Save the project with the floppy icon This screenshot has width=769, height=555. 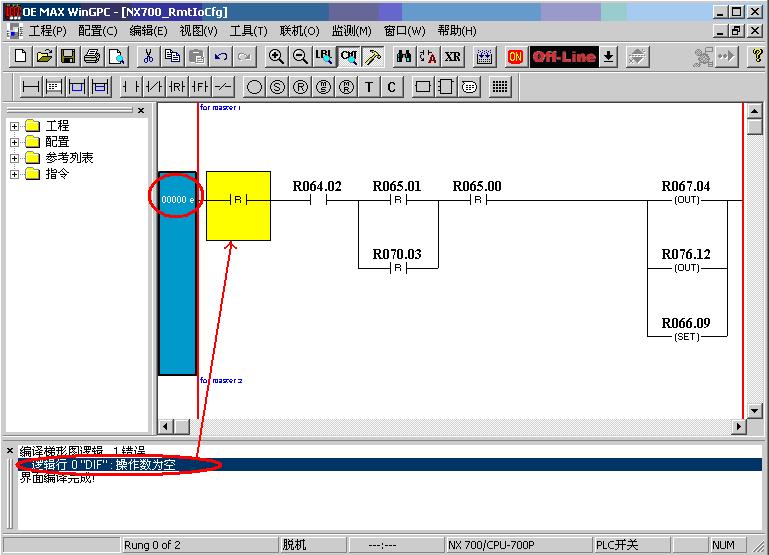pyautogui.click(x=68, y=56)
